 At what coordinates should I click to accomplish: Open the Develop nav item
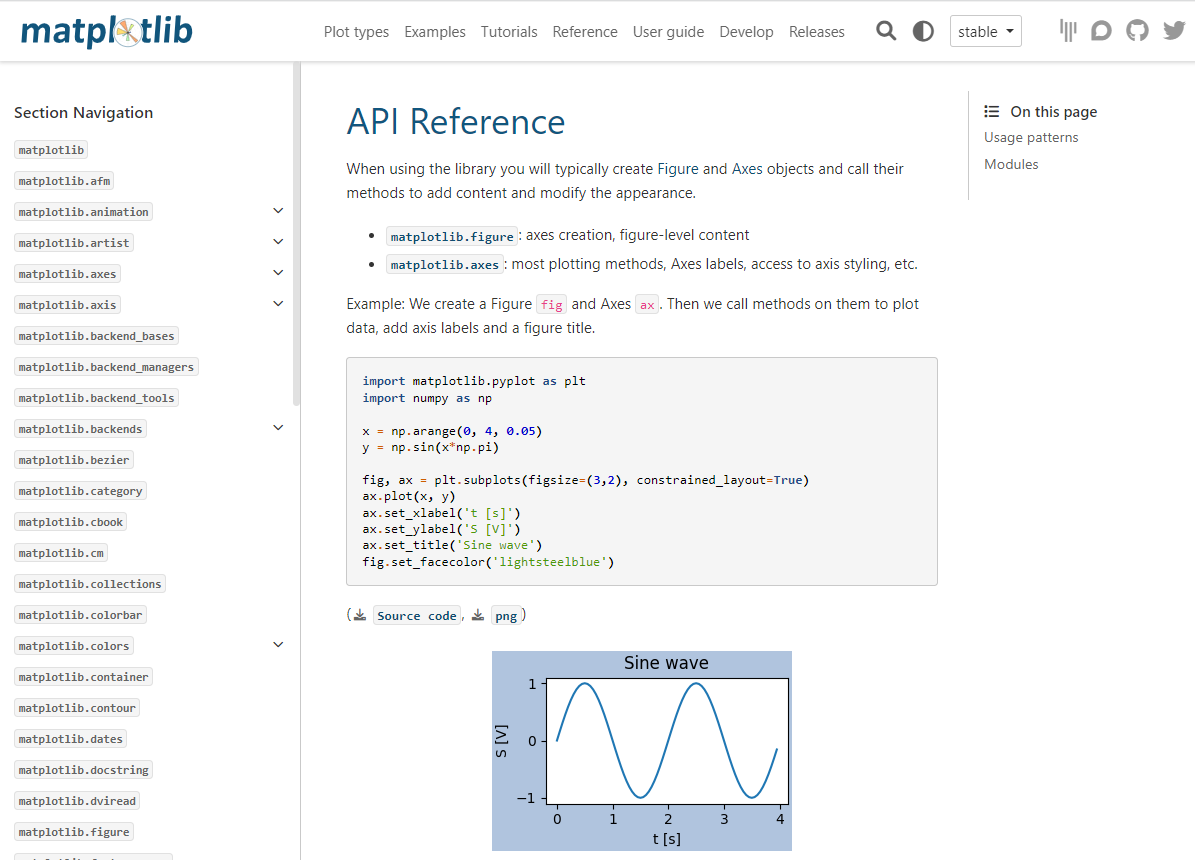click(x=746, y=32)
